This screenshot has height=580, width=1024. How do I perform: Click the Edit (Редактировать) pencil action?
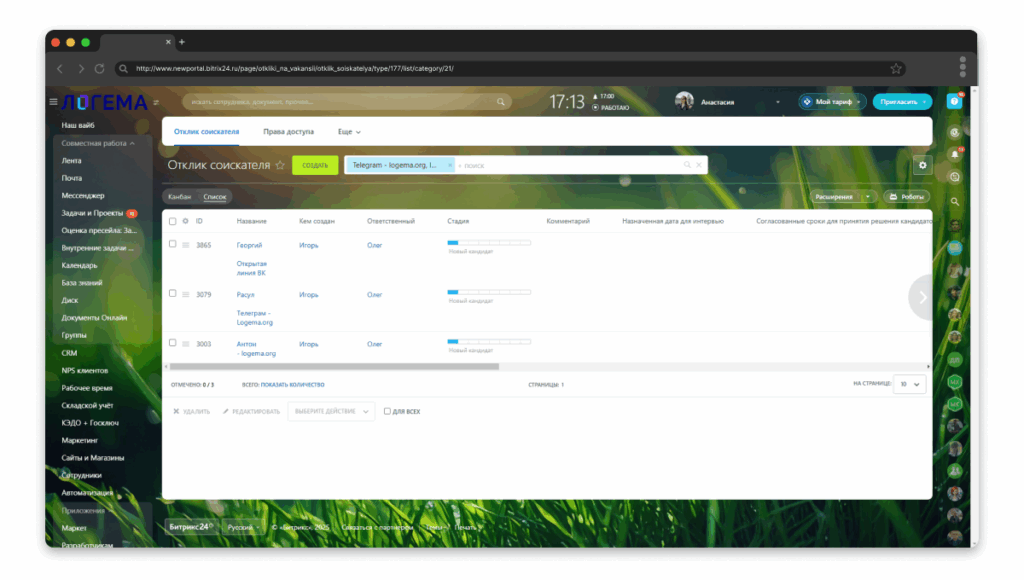251,411
